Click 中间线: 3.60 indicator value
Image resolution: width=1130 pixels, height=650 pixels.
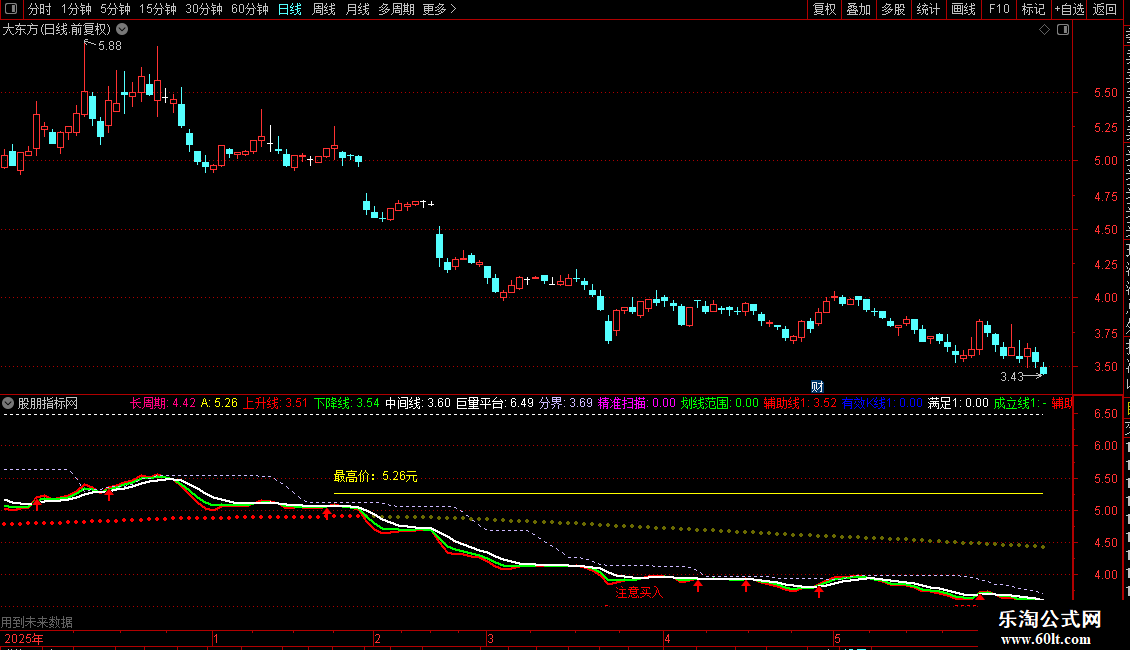[418, 404]
